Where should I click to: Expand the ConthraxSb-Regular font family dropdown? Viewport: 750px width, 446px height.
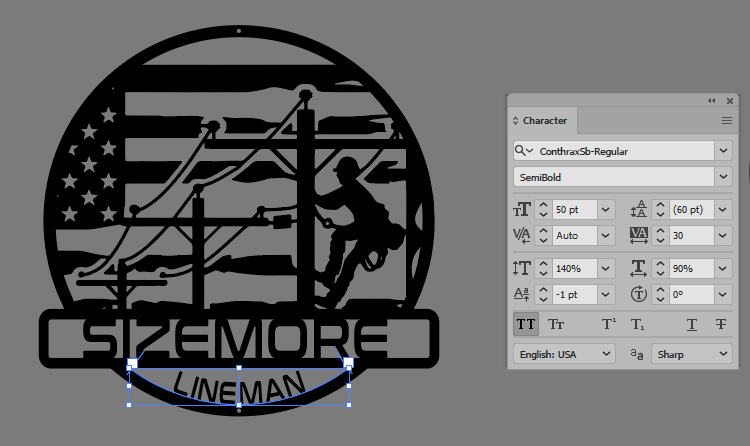coord(723,151)
